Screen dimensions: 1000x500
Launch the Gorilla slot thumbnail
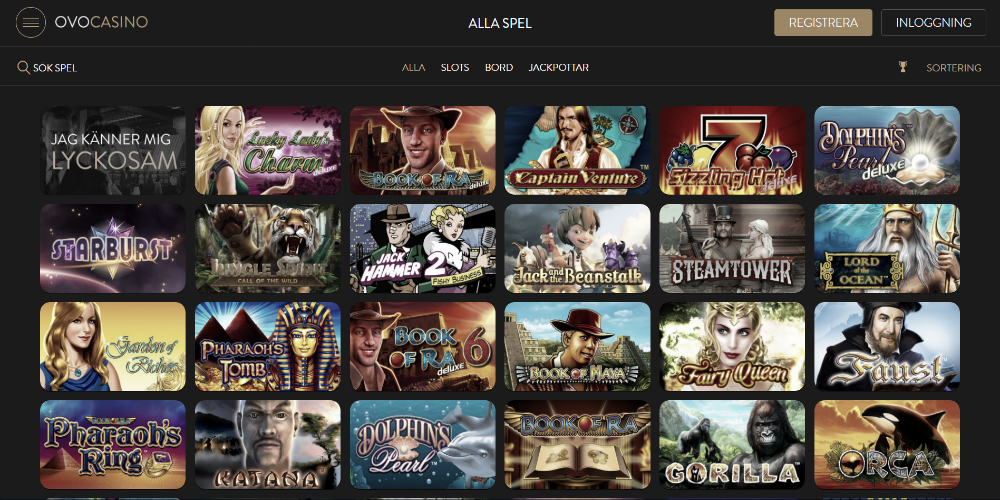[732, 445]
